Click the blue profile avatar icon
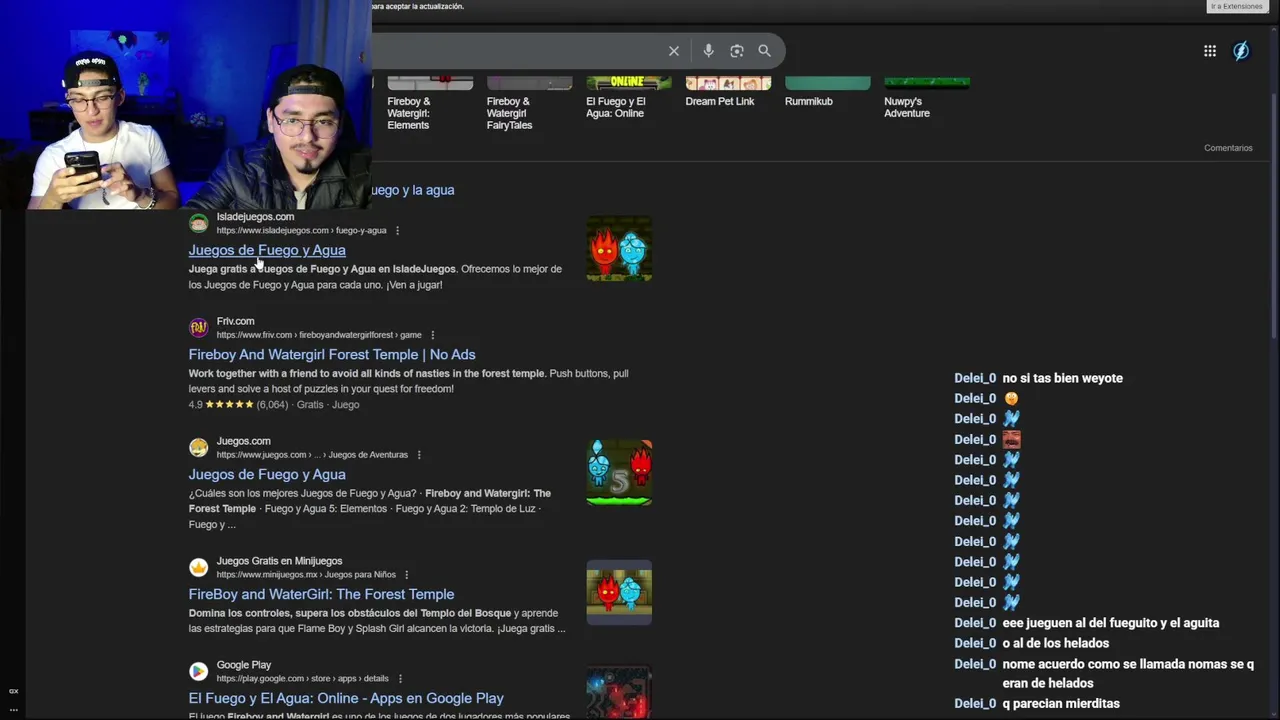This screenshot has height=720, width=1280. [1241, 51]
